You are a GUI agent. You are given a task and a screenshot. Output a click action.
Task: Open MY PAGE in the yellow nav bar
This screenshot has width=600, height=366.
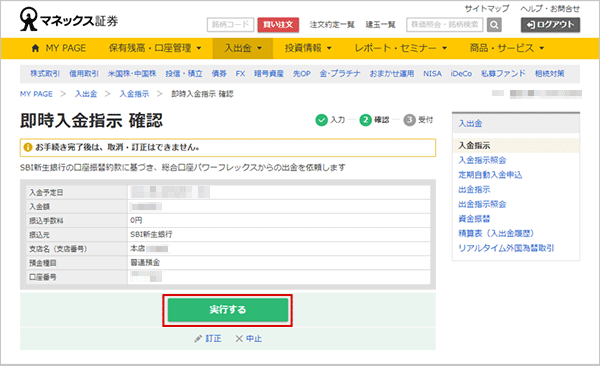[x=66, y=48]
